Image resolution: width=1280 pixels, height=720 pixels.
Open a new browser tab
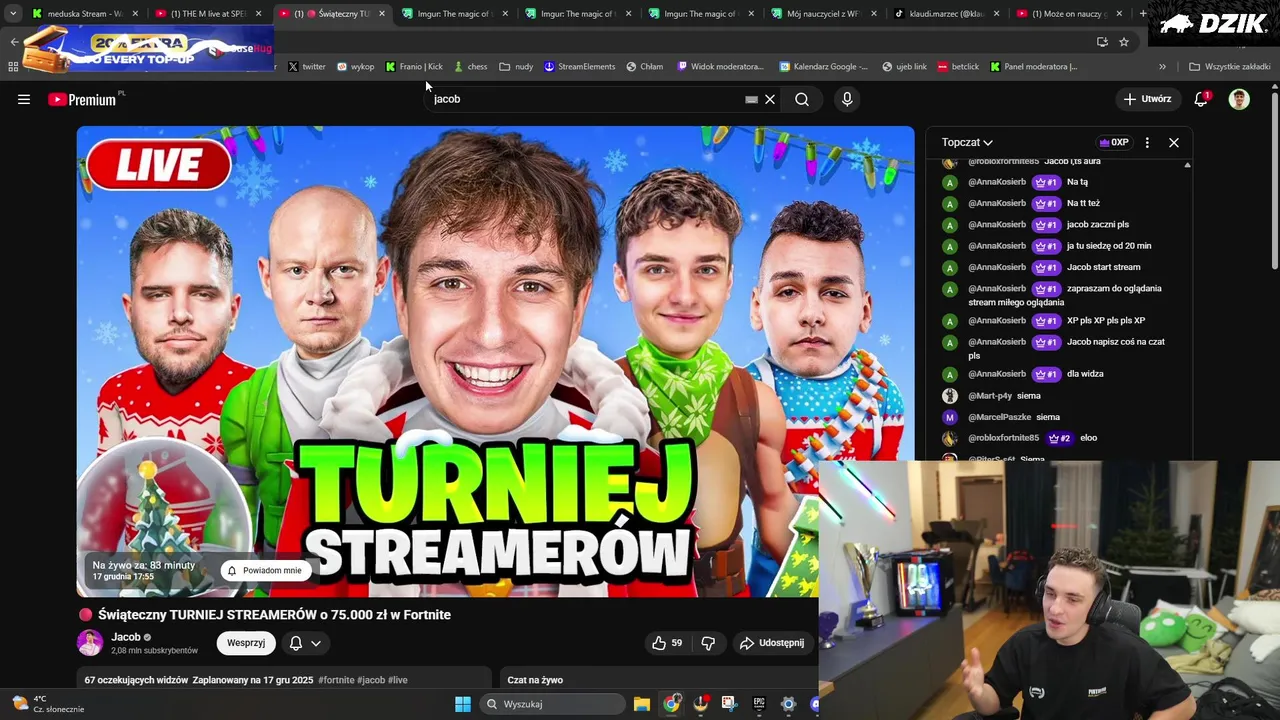coord(1143,13)
